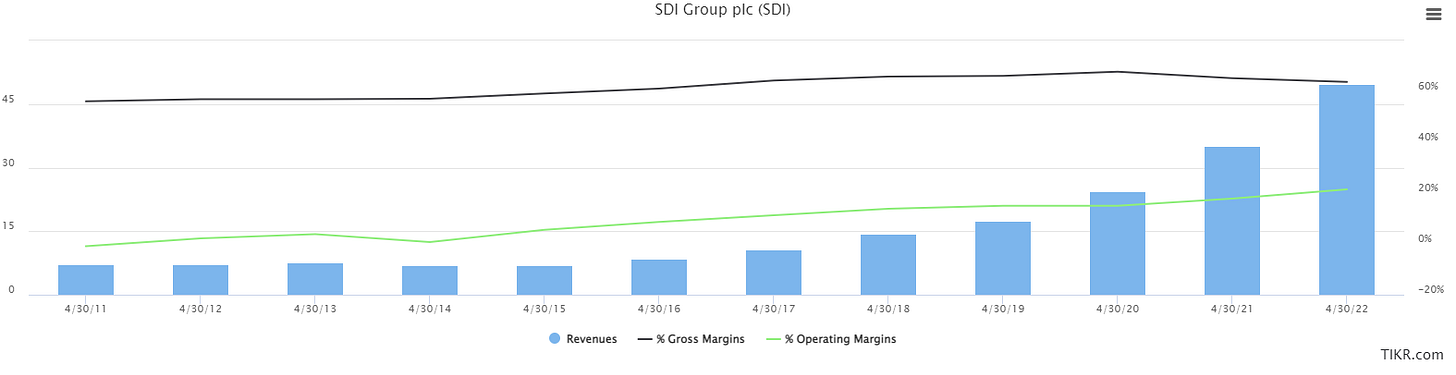The width and height of the screenshot is (1456, 375).
Task: Click the 4/30/21 x-axis label
Action: [x=1232, y=309]
